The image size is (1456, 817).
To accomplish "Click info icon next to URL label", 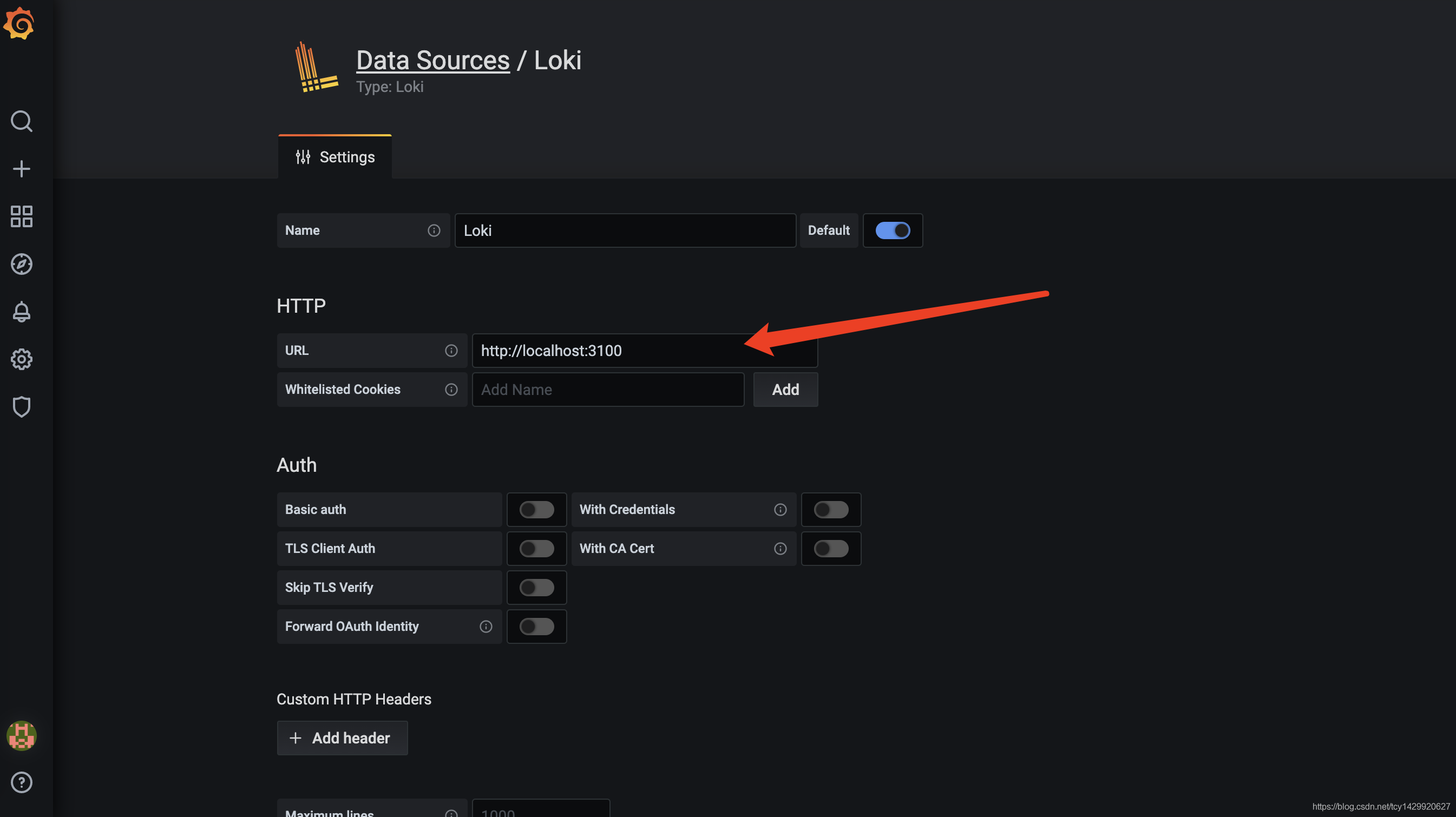I will [451, 350].
